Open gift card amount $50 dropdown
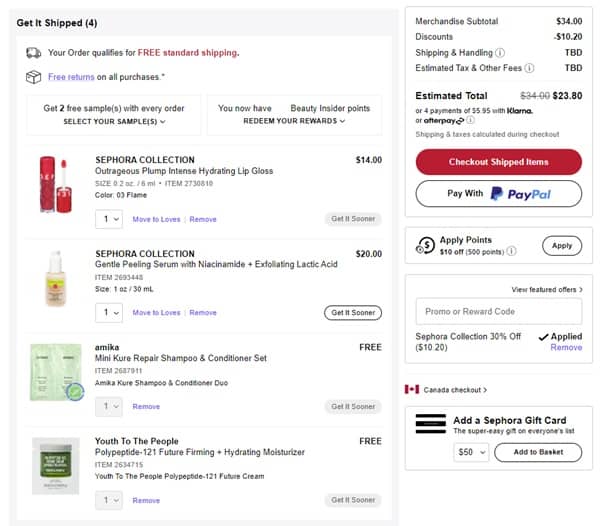Viewport: 600px width, 526px height. pyautogui.click(x=470, y=453)
